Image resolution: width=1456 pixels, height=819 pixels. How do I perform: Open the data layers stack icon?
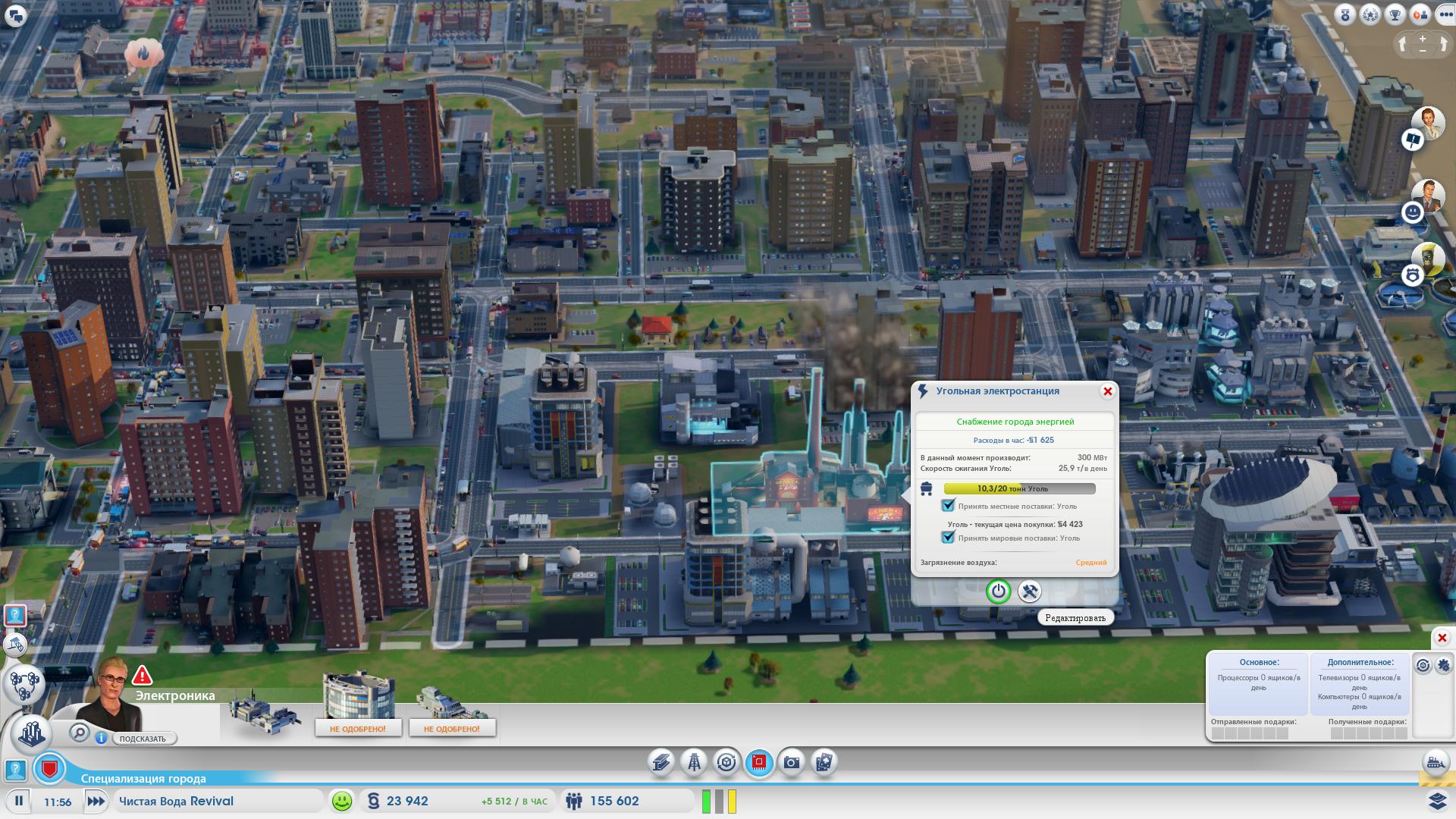[1437, 801]
